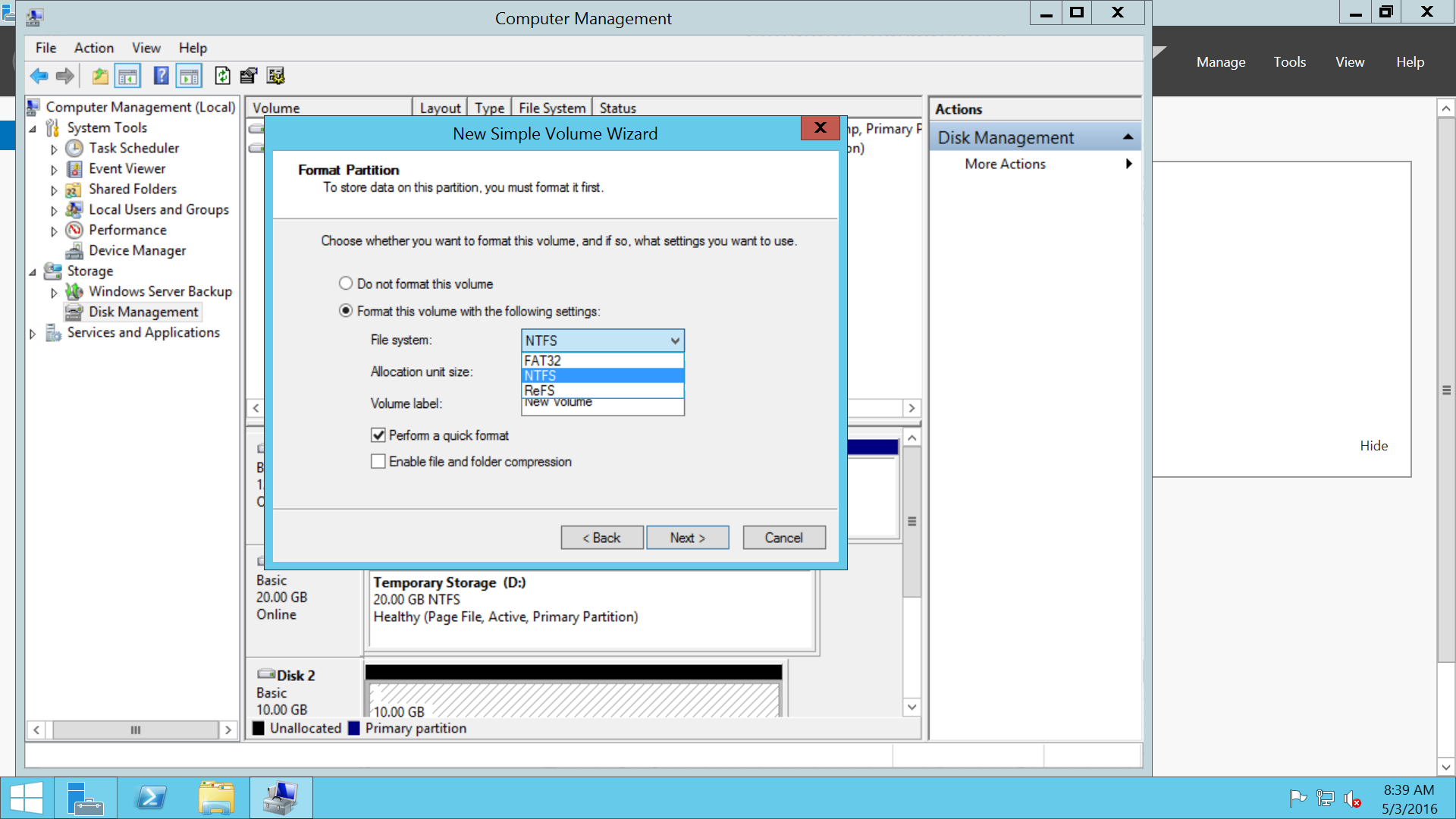Click the Event Viewer icon
This screenshot has width=1456, height=819.
74,168
